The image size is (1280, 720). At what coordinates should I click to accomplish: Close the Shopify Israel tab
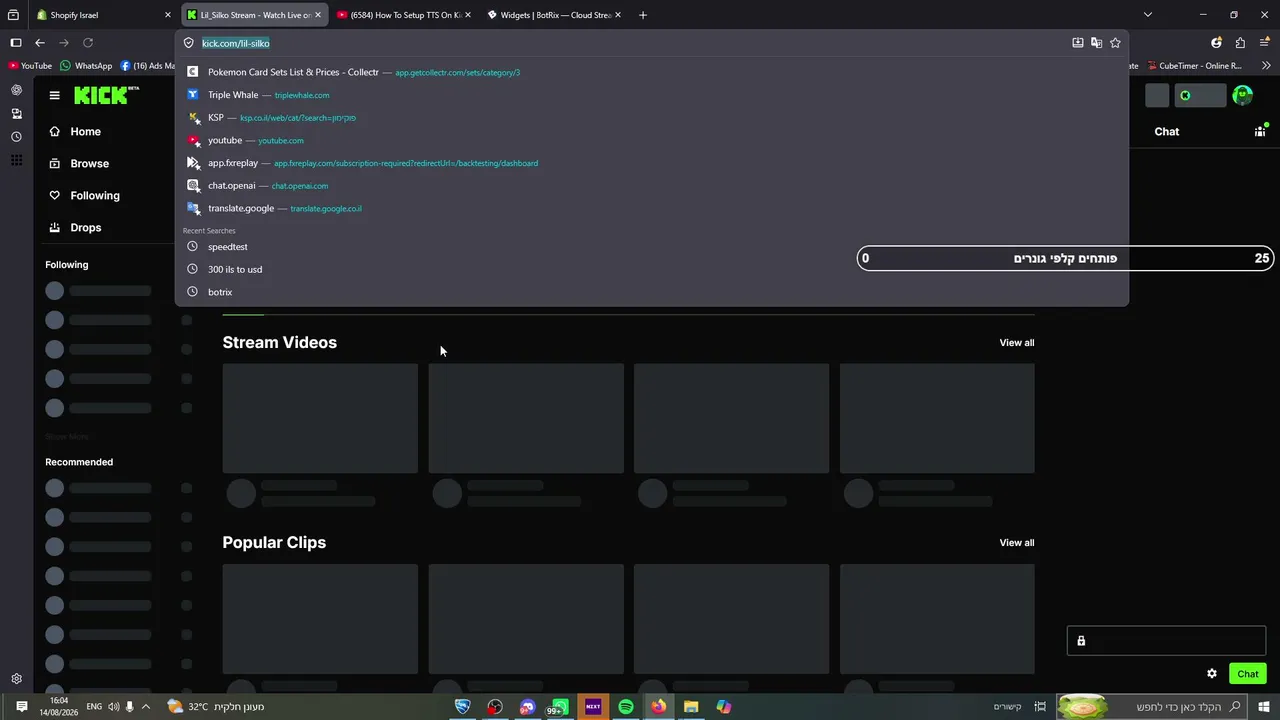pyautogui.click(x=167, y=15)
